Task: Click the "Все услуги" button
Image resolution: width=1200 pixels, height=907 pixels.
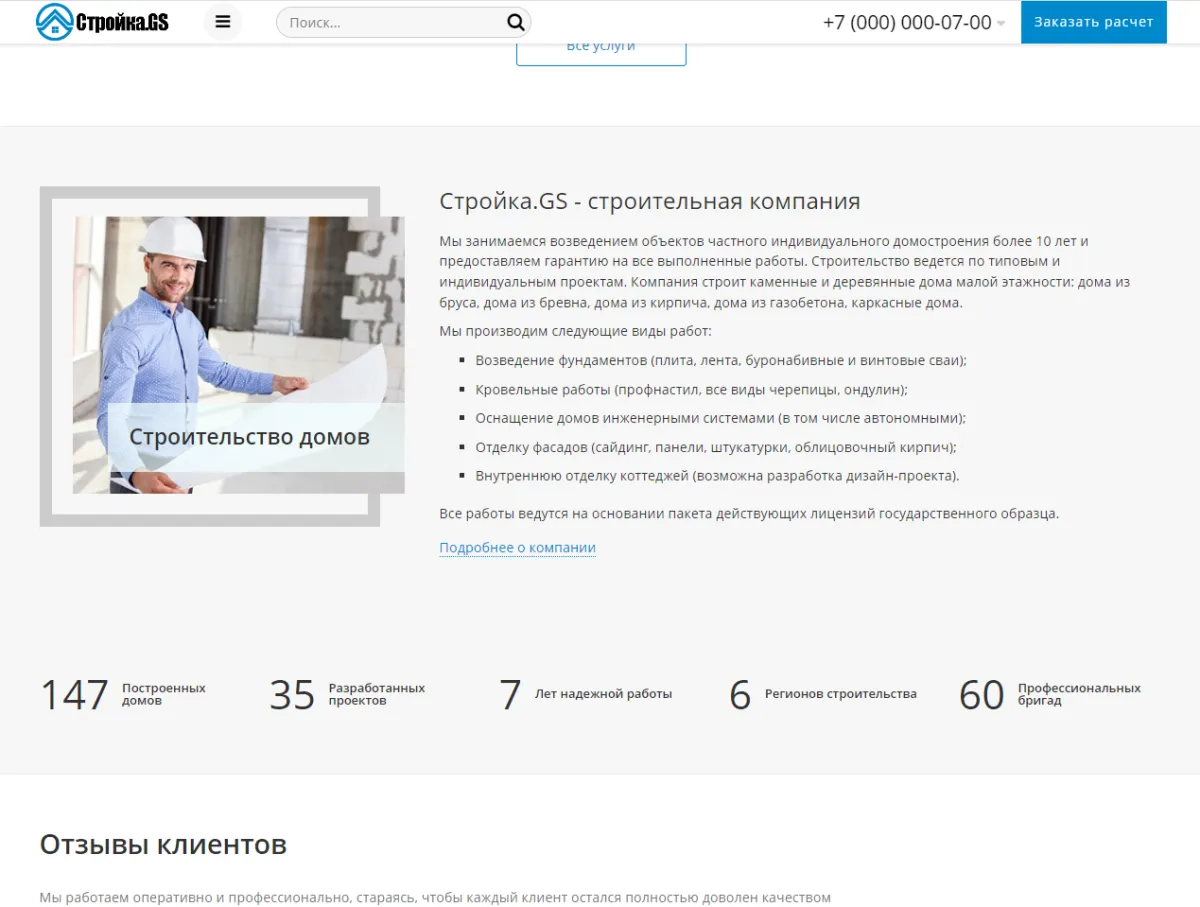Action: point(600,44)
